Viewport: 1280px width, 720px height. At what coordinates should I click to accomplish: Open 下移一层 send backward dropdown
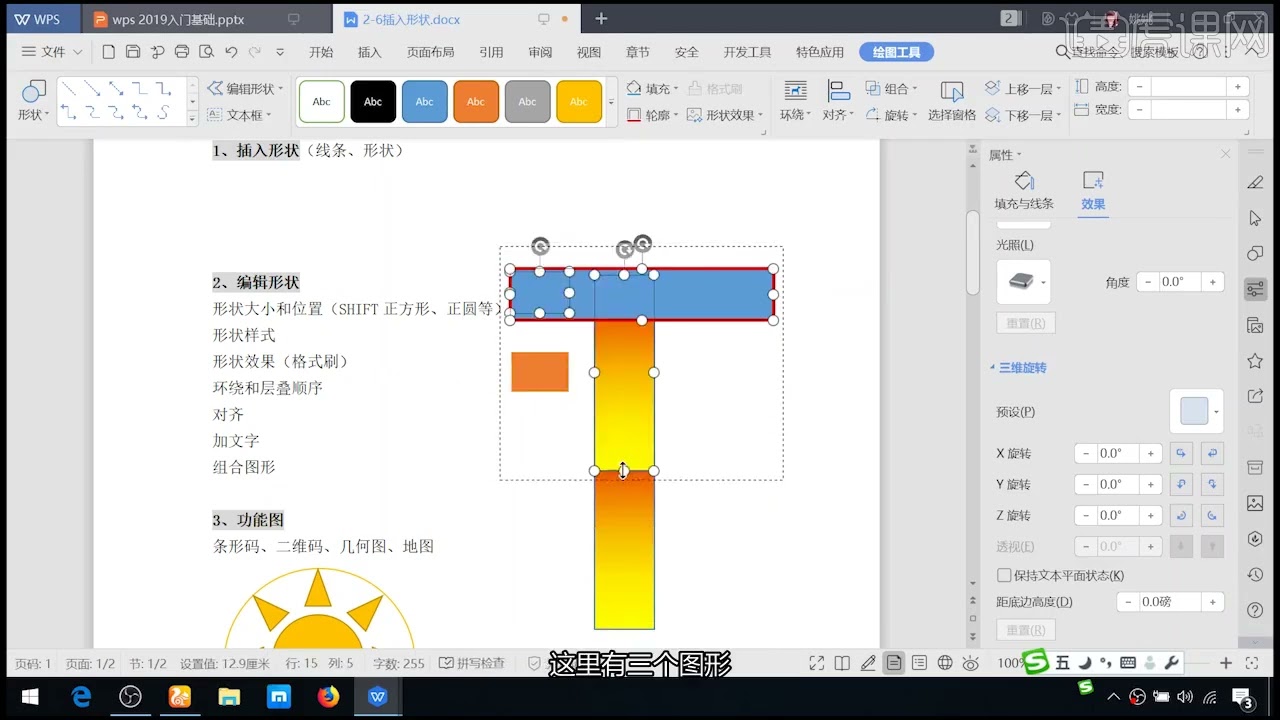[1024, 115]
